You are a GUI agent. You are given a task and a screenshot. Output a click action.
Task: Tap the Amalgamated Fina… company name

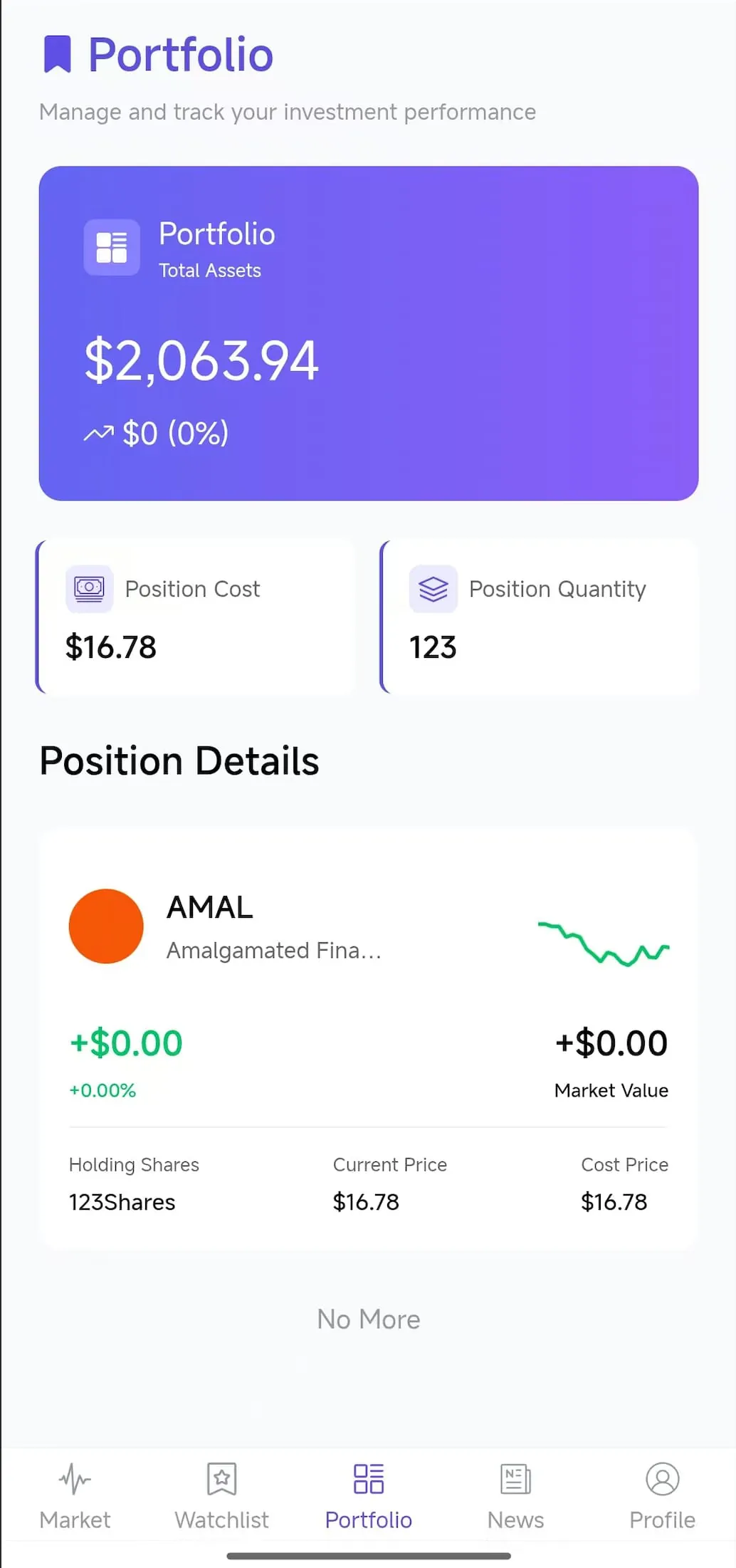point(274,951)
